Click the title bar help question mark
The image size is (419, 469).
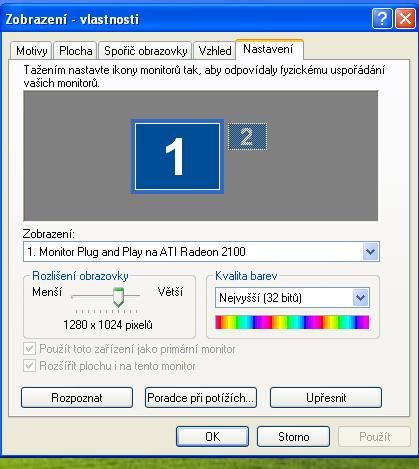pyautogui.click(x=382, y=19)
